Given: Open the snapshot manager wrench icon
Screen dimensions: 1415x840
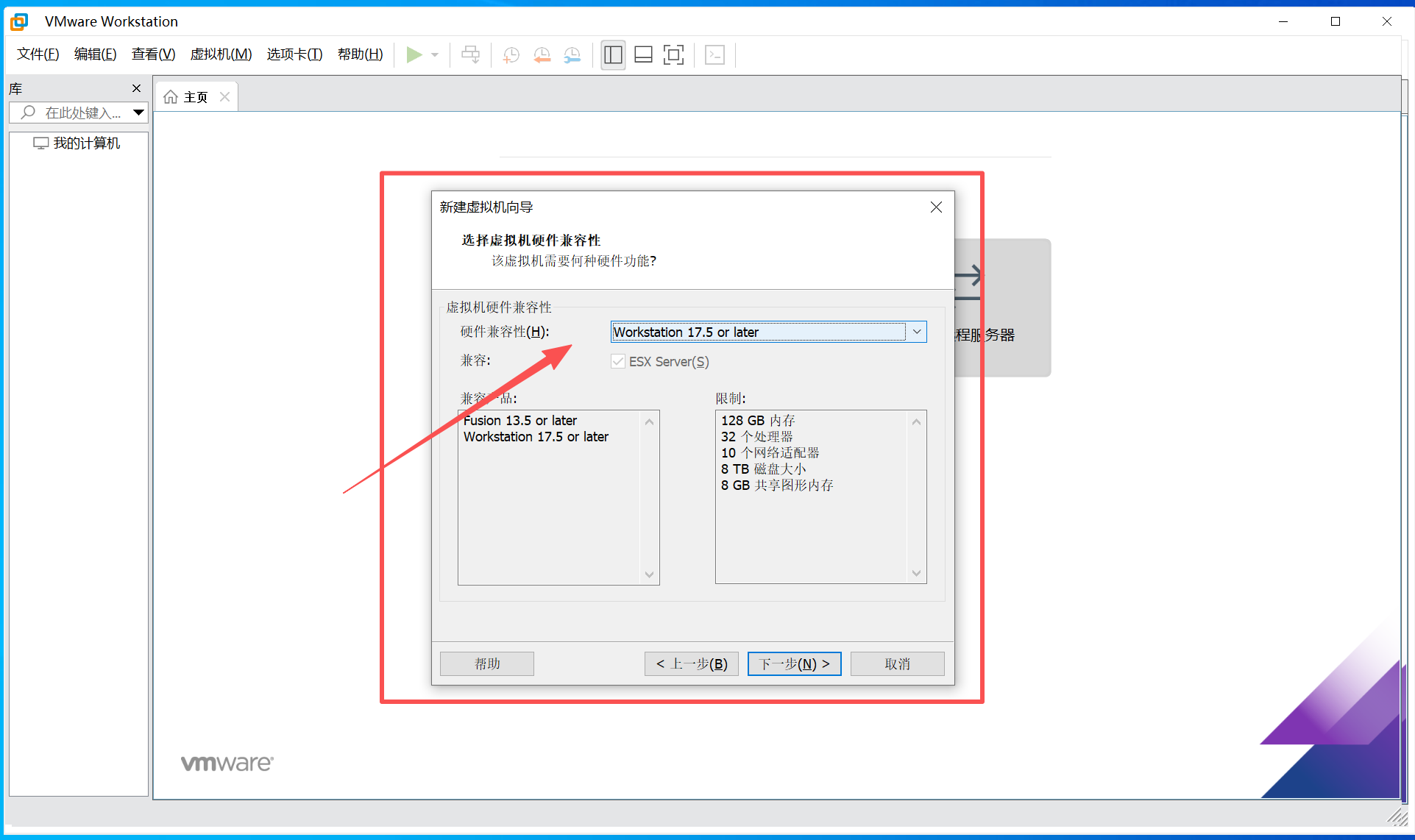Looking at the screenshot, I should click(572, 54).
